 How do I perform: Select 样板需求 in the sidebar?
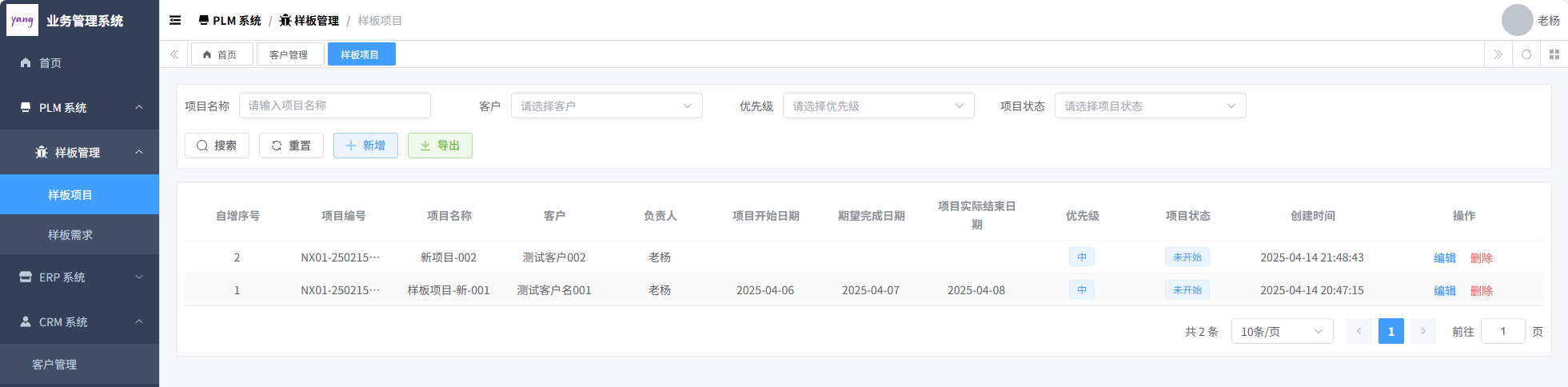pyautogui.click(x=70, y=234)
